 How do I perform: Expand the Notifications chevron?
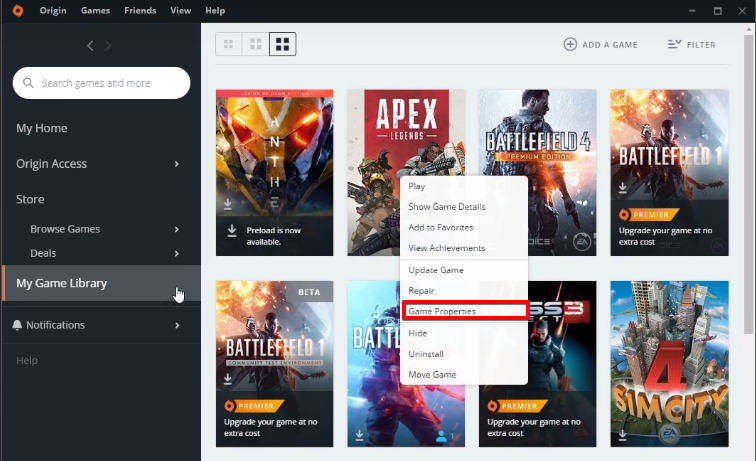click(x=177, y=325)
